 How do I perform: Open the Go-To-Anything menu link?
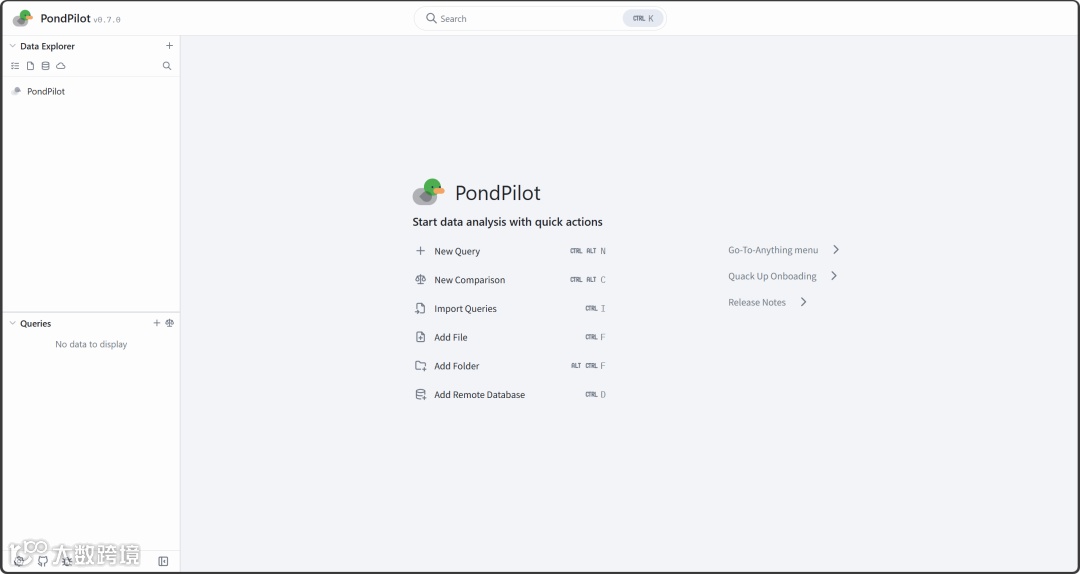click(784, 249)
